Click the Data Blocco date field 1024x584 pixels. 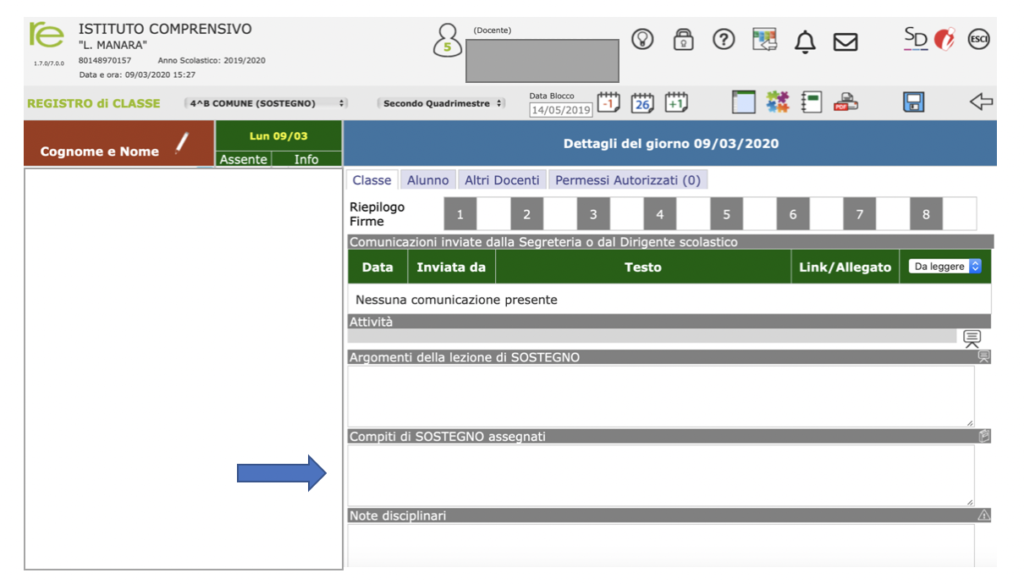tap(561, 110)
